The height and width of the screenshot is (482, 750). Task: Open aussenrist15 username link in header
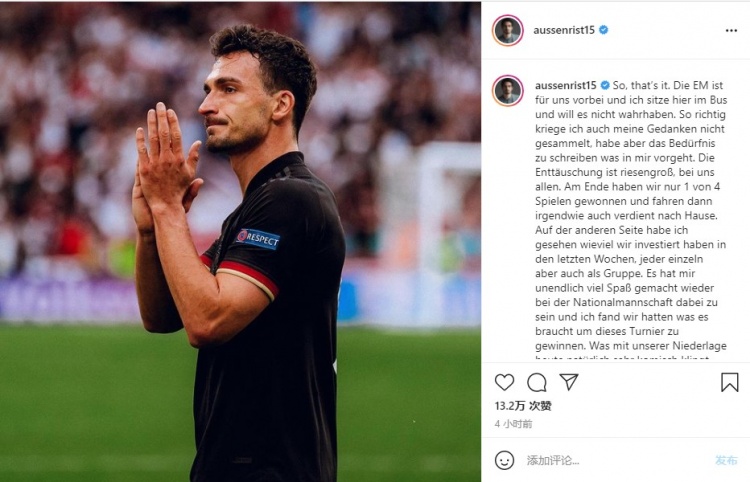tap(564, 30)
